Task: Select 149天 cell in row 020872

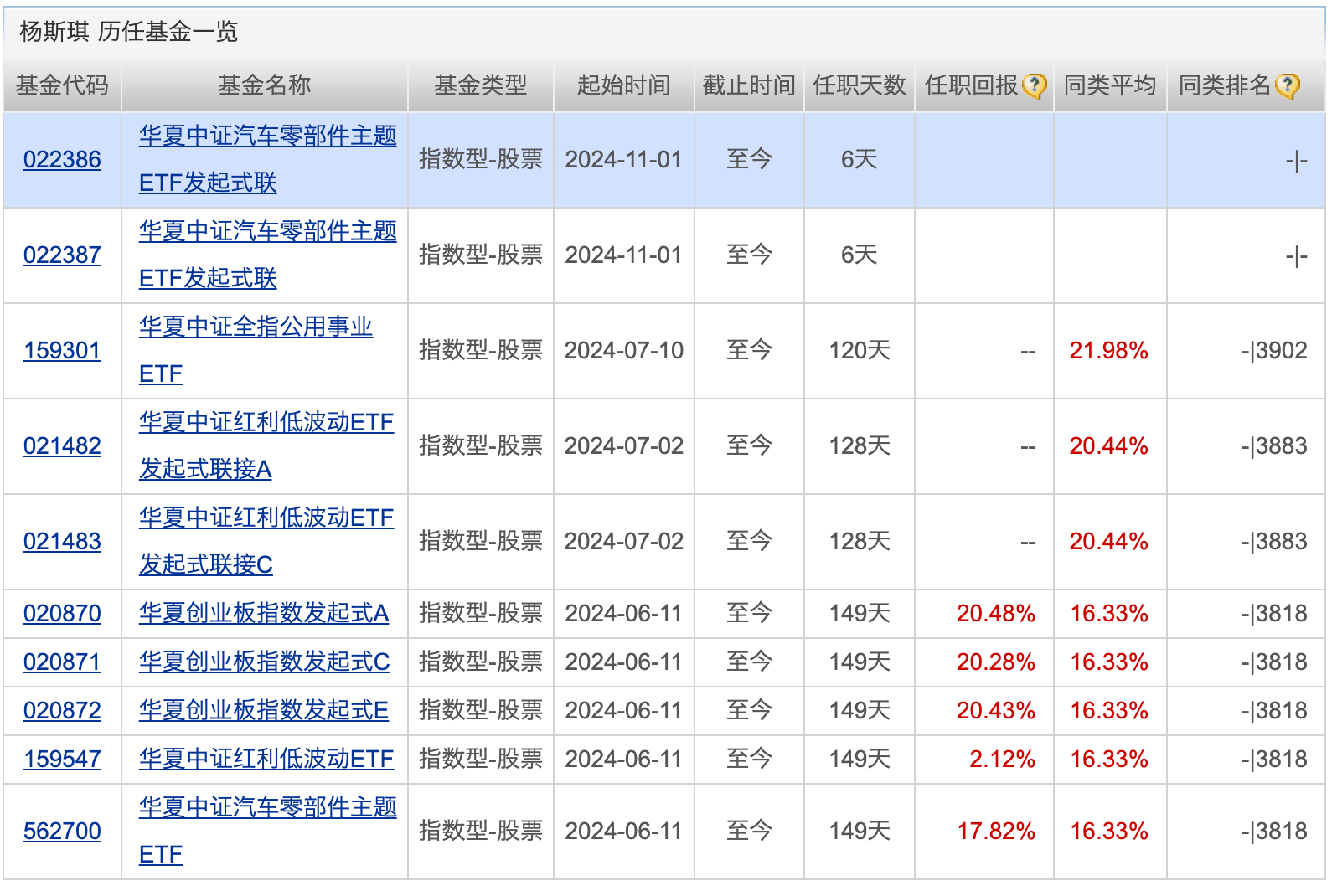Action: 860,710
